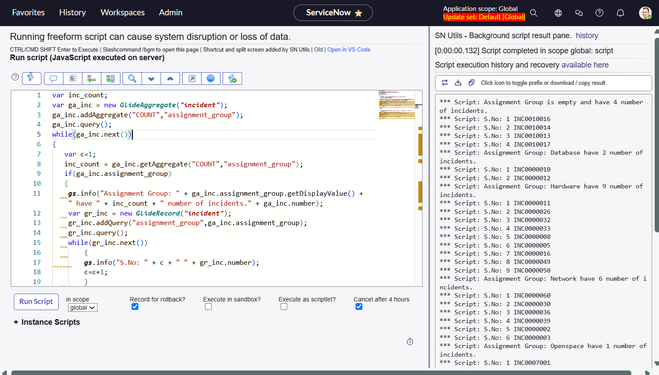Click the Update set: Default [Global] label
The image size is (659, 375).
click(484, 17)
